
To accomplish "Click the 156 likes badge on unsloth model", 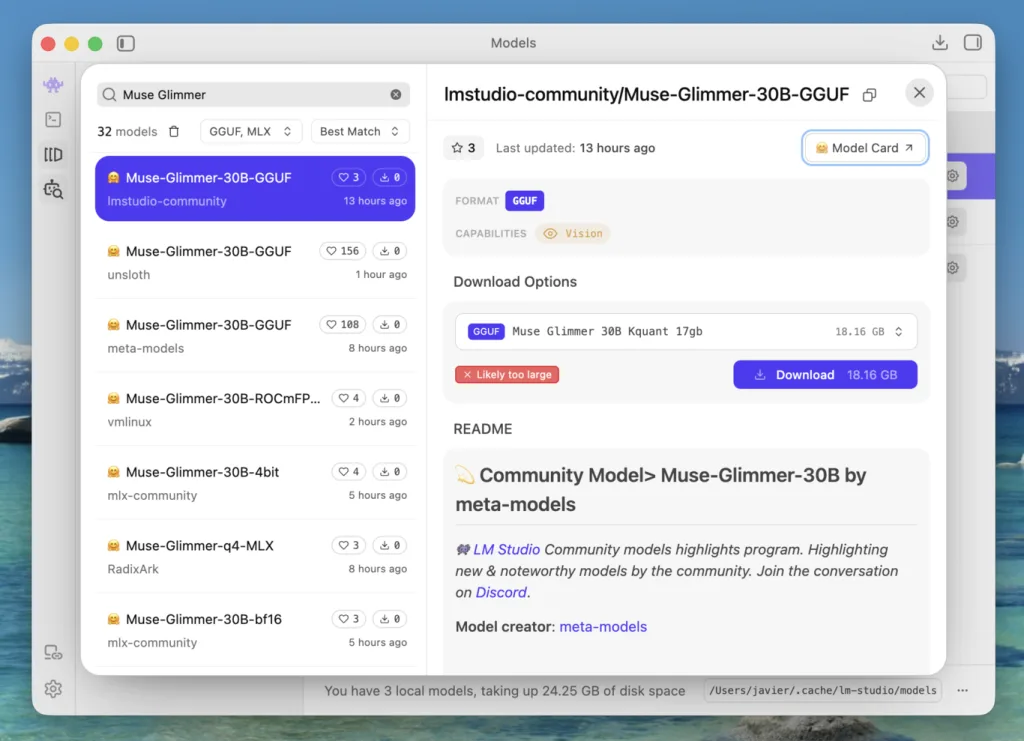I will click(x=342, y=251).
